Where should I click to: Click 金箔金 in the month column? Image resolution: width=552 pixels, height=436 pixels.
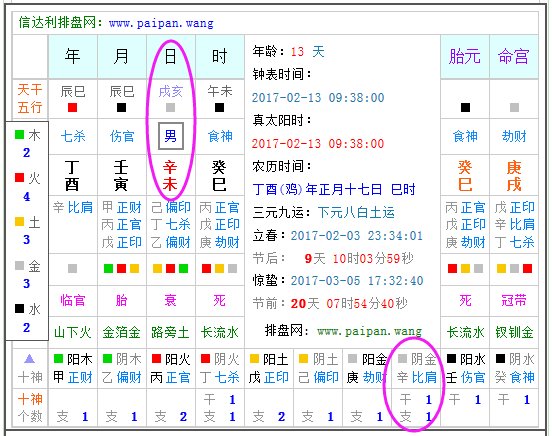click(x=121, y=332)
